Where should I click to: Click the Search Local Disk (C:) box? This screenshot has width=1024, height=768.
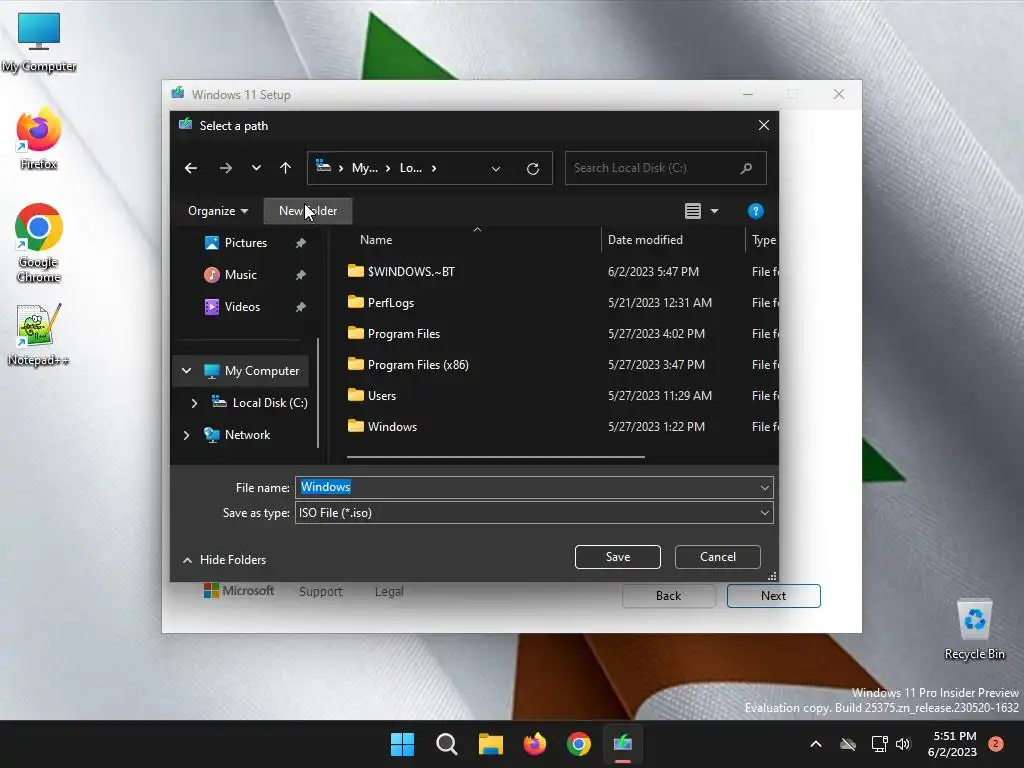click(x=665, y=168)
